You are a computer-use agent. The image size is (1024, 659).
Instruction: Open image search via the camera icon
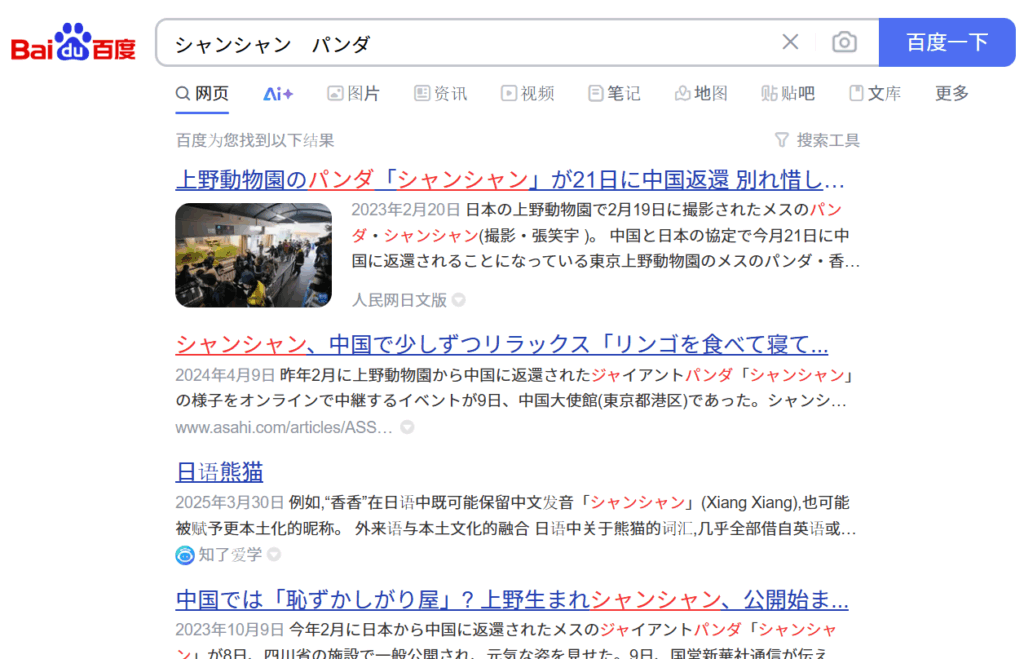click(x=844, y=42)
